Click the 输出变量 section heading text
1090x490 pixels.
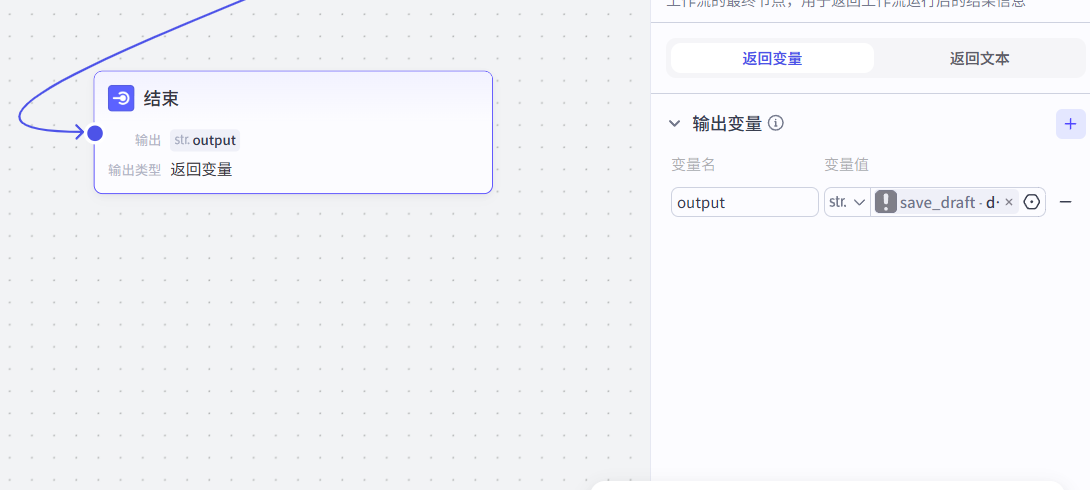(x=727, y=124)
